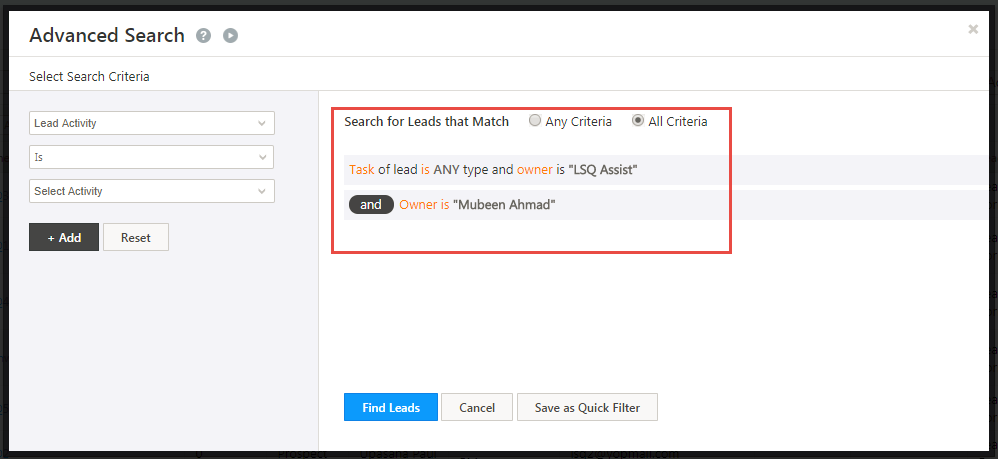Expand the Lead Activity dropdown
The width and height of the screenshot is (998, 459).
point(152,123)
